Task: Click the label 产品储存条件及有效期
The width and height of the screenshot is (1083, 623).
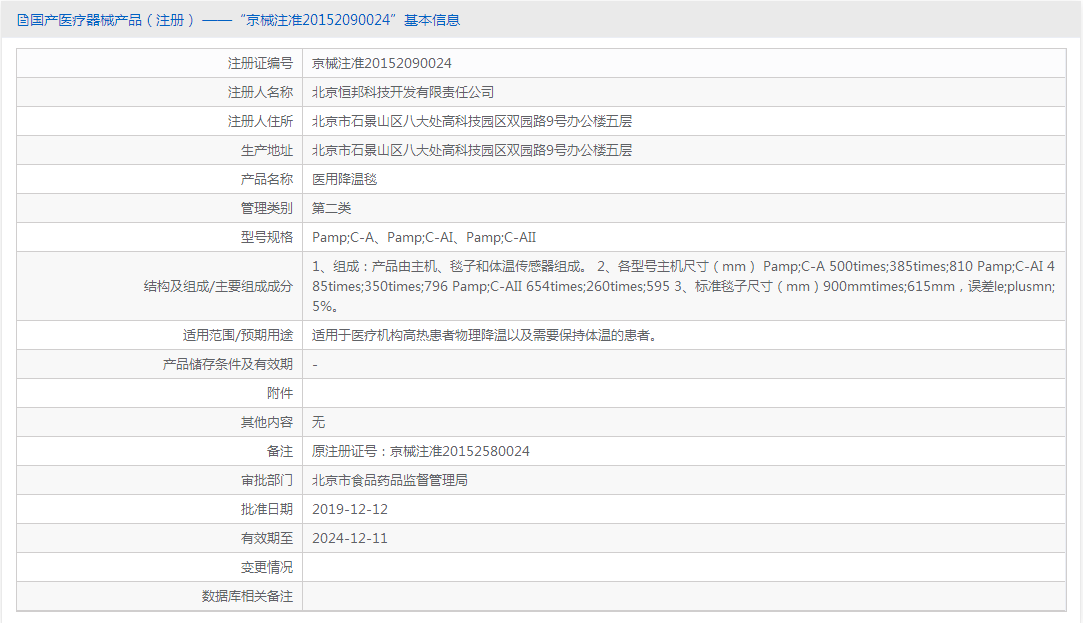Action: point(228,365)
